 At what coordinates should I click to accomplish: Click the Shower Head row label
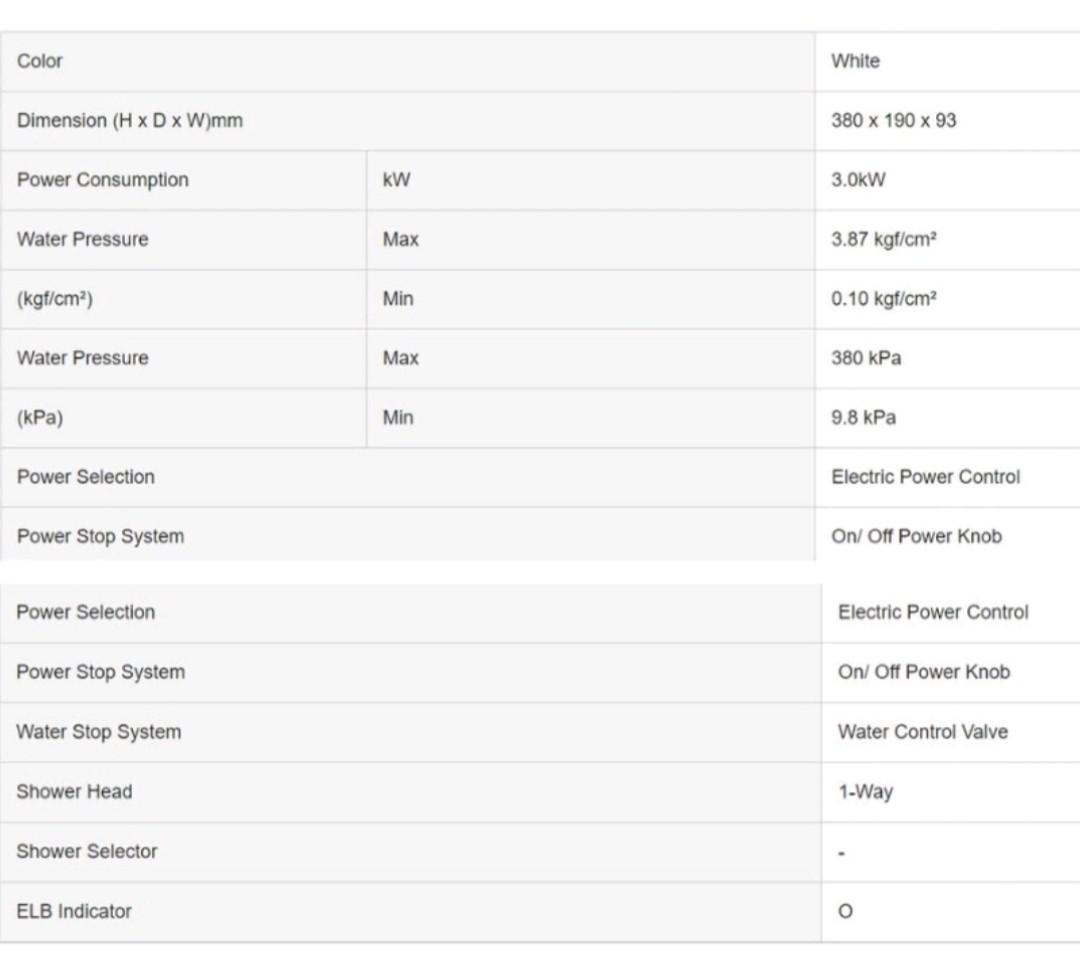click(74, 792)
